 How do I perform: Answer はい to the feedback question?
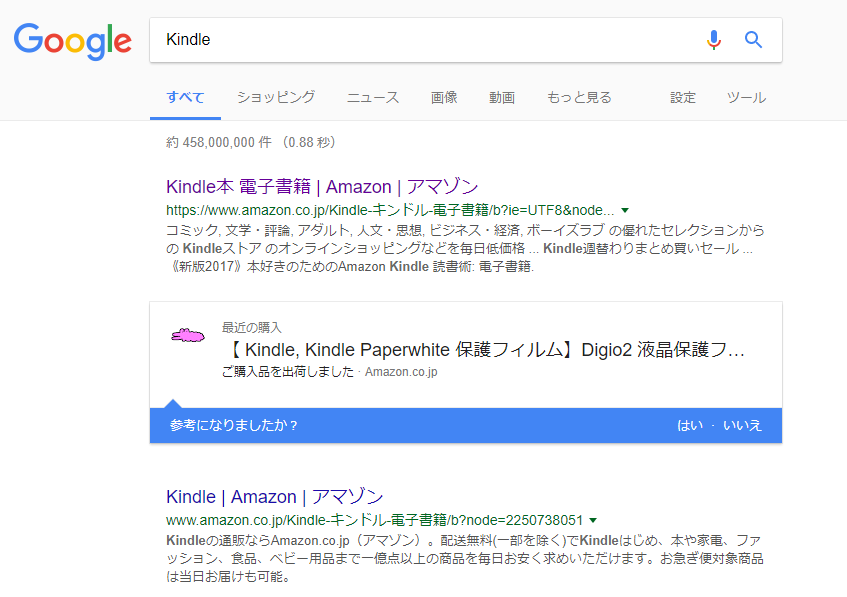point(690,426)
